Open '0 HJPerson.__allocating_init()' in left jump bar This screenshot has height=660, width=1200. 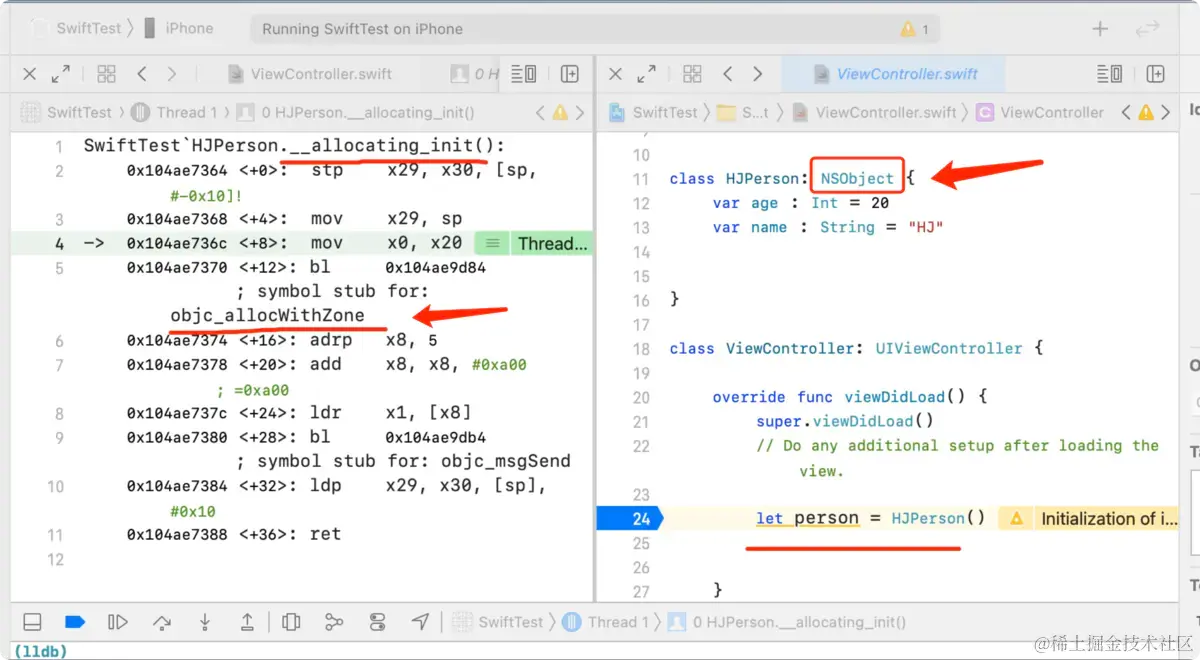357,112
